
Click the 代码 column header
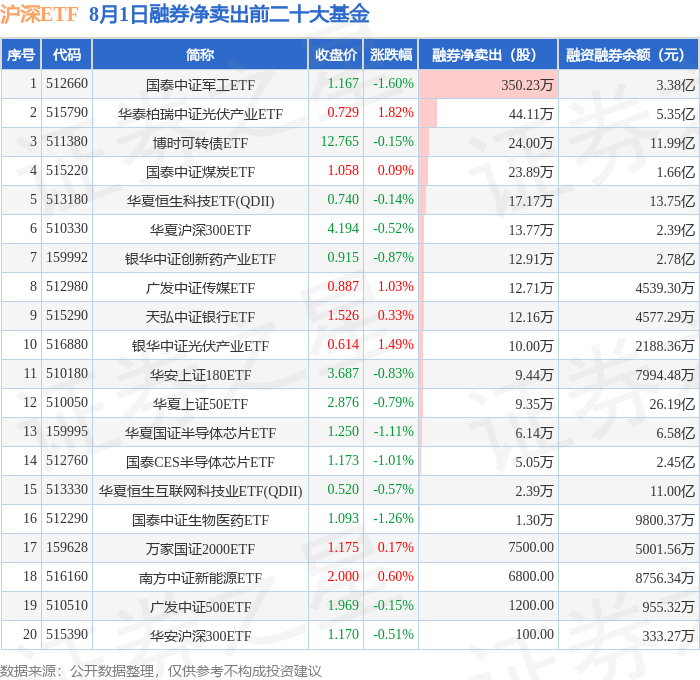click(x=67, y=54)
